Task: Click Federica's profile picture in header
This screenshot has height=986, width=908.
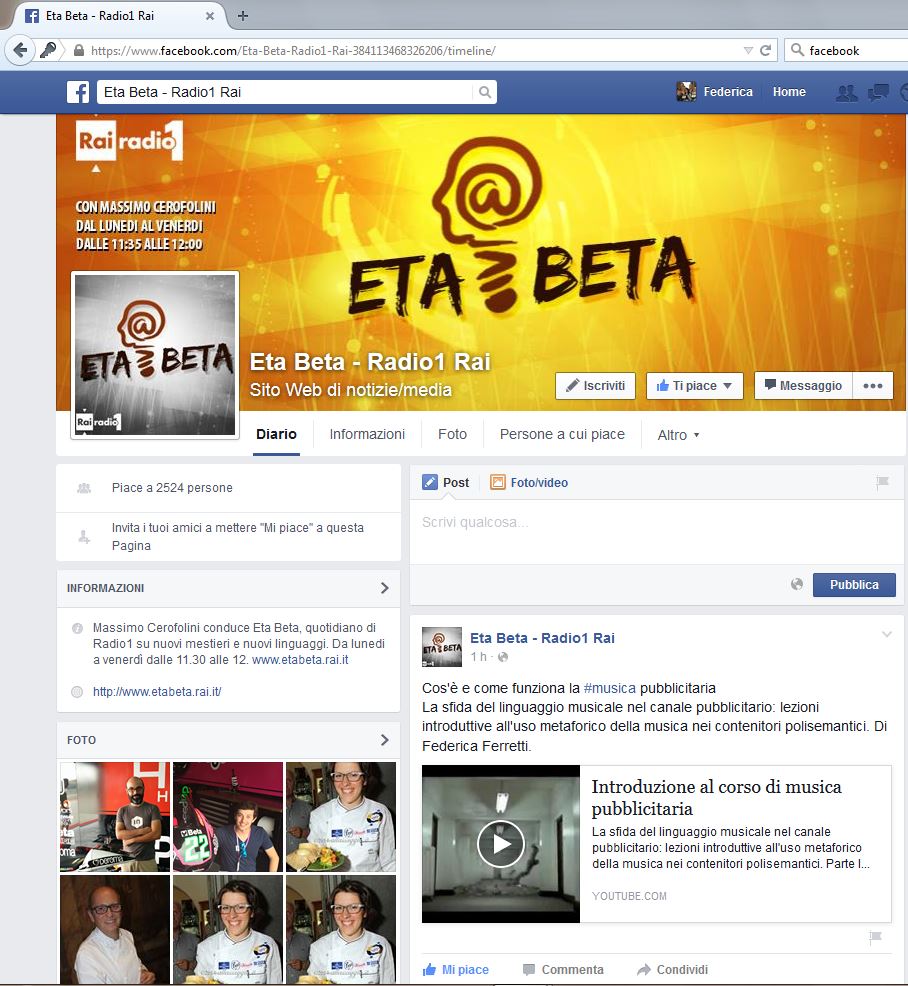Action: click(686, 92)
